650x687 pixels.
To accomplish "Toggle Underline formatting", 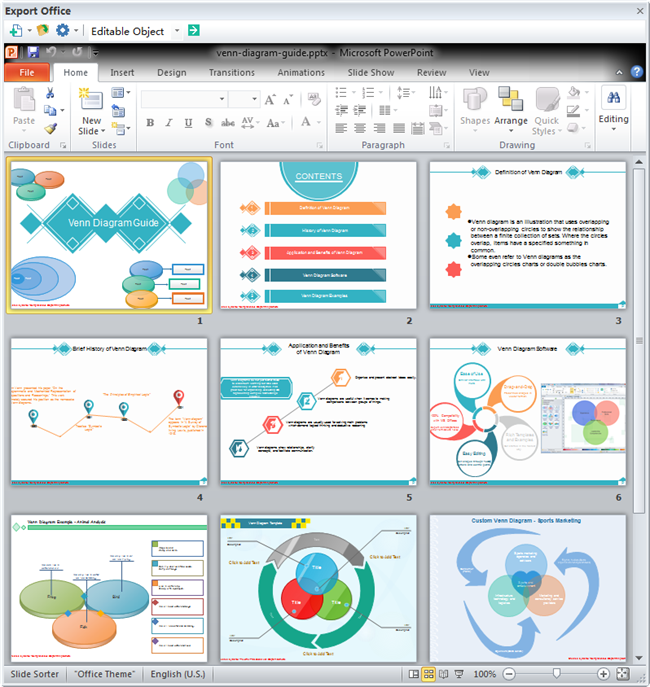I will click(x=188, y=123).
